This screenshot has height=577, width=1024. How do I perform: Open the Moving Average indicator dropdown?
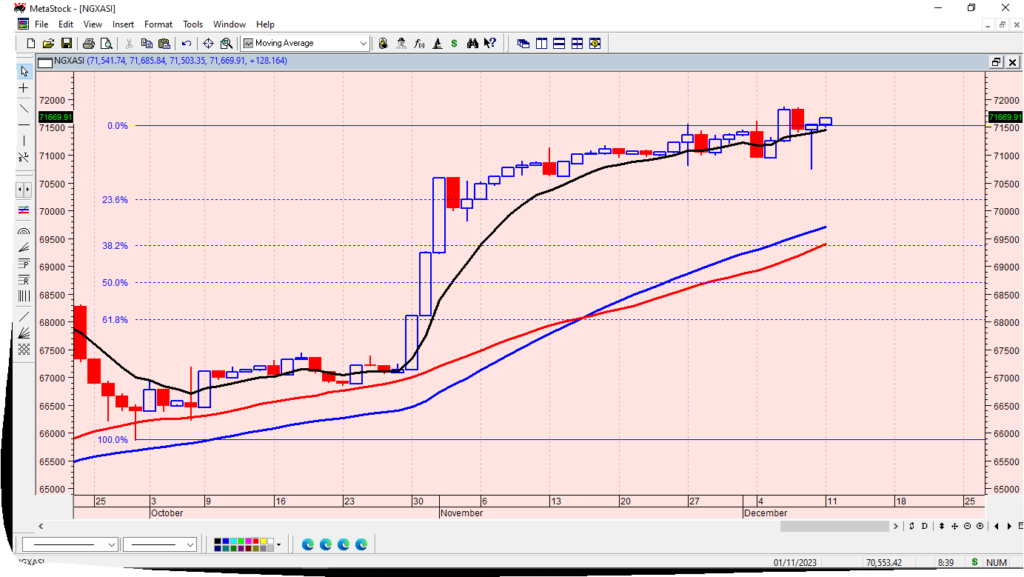pyautogui.click(x=363, y=43)
